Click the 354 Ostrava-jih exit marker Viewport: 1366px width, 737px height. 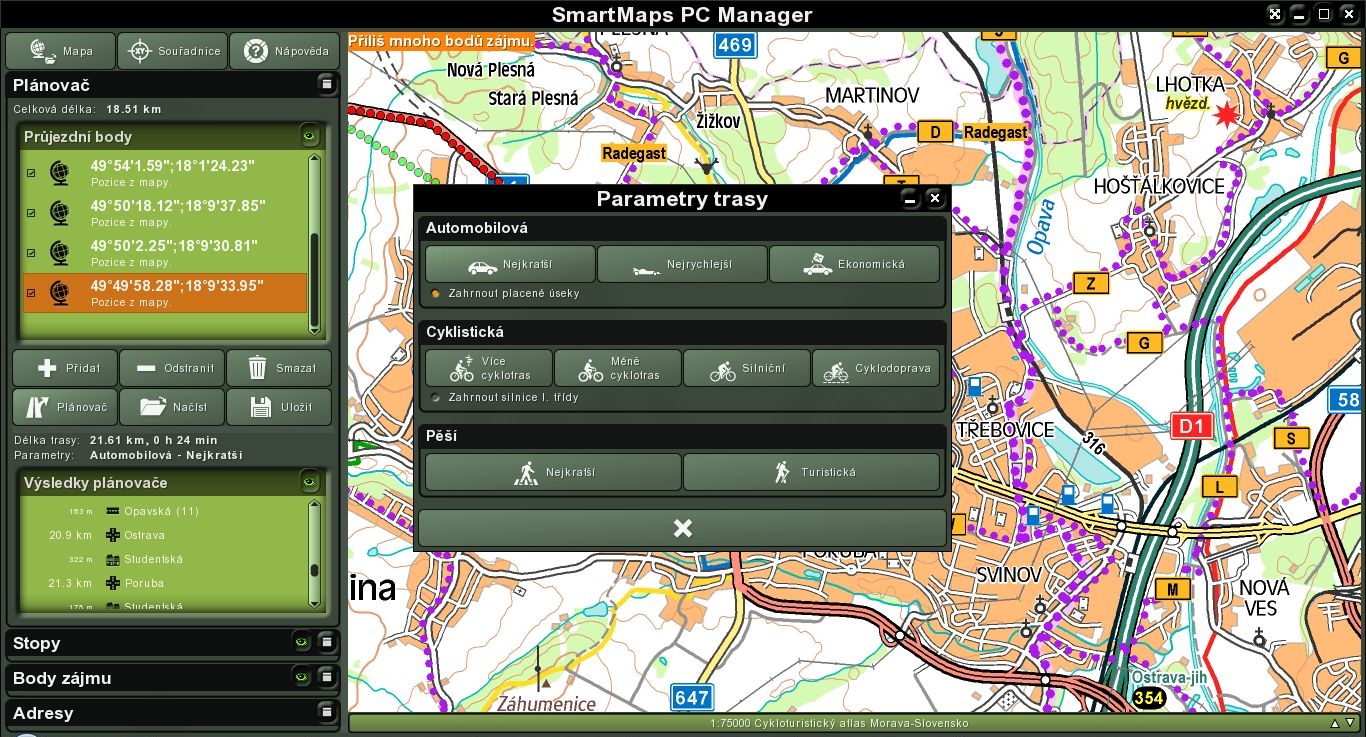click(x=1149, y=698)
